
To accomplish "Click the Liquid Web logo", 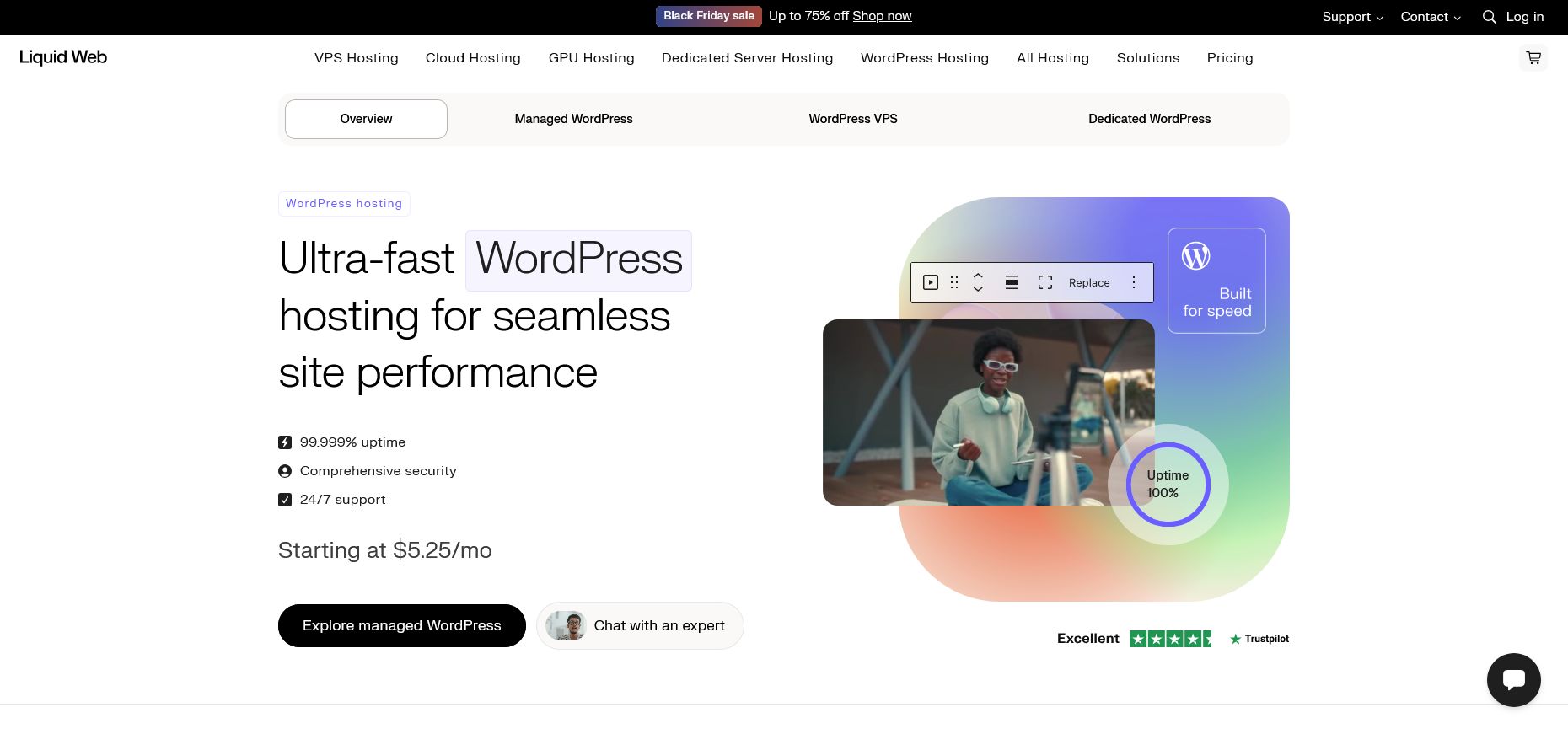I will 63,57.
